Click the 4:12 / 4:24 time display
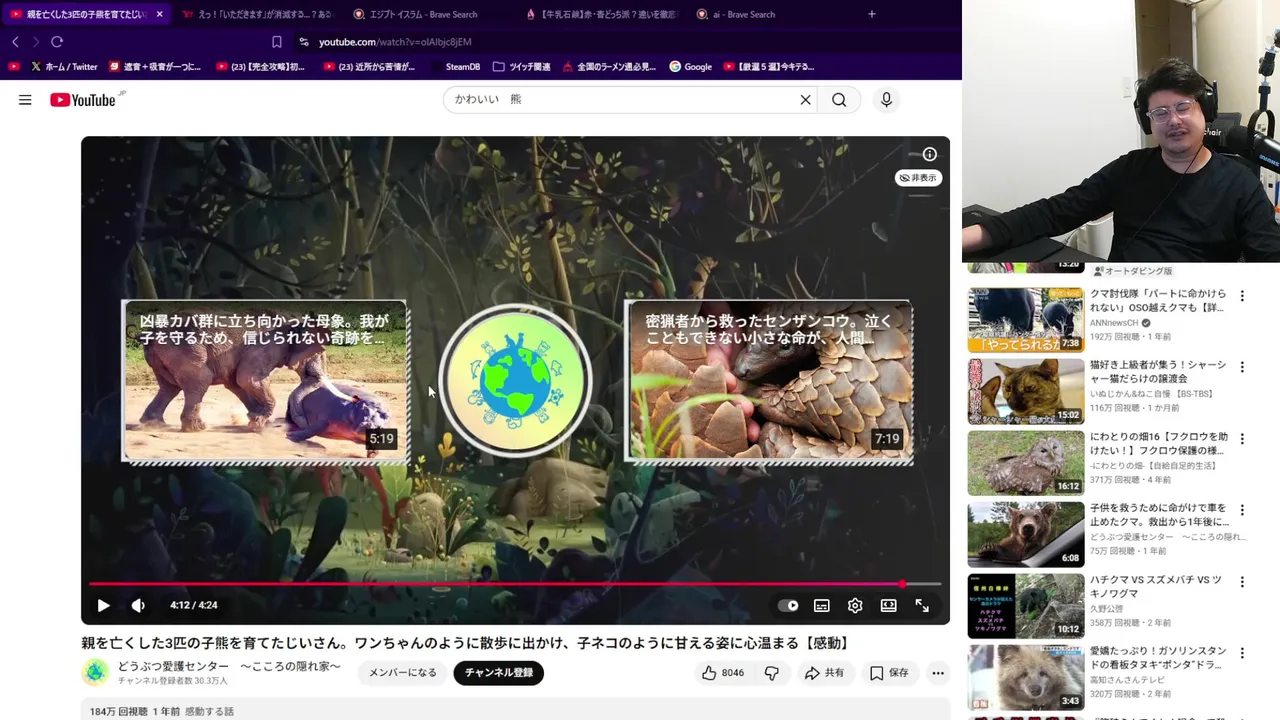Image resolution: width=1280 pixels, height=720 pixels. tap(193, 605)
